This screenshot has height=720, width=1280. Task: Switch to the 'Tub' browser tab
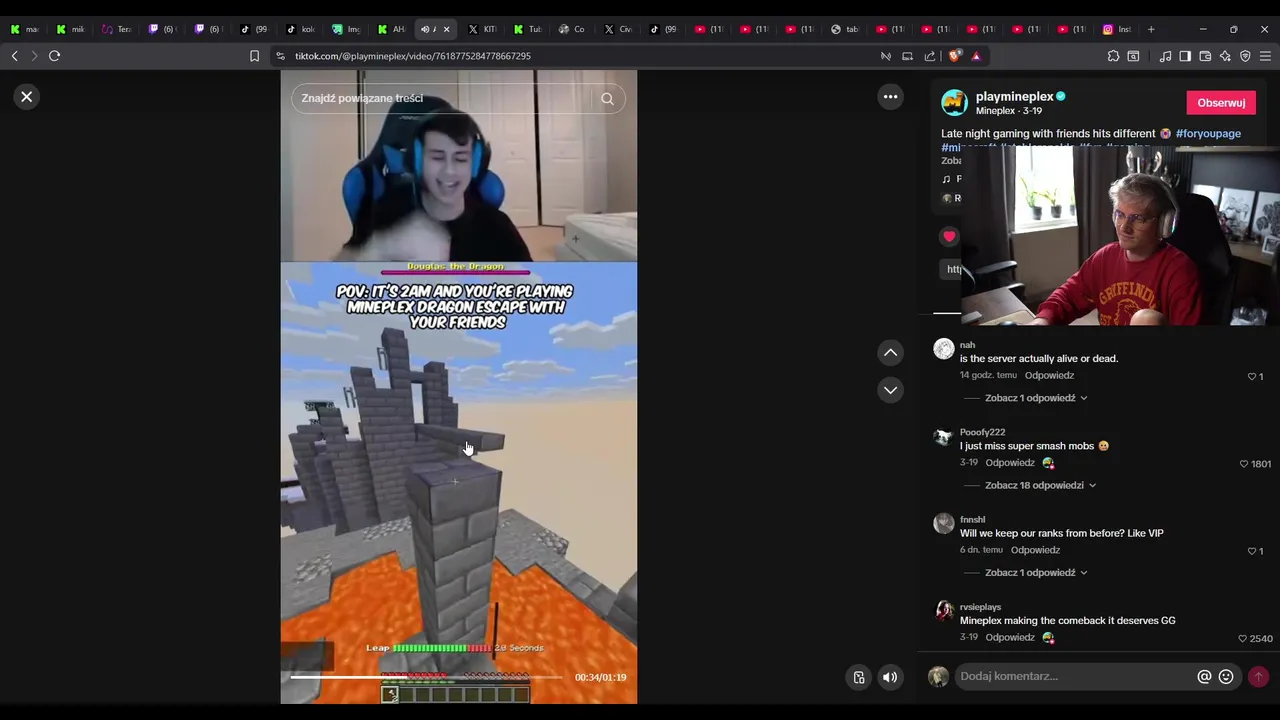(527, 29)
